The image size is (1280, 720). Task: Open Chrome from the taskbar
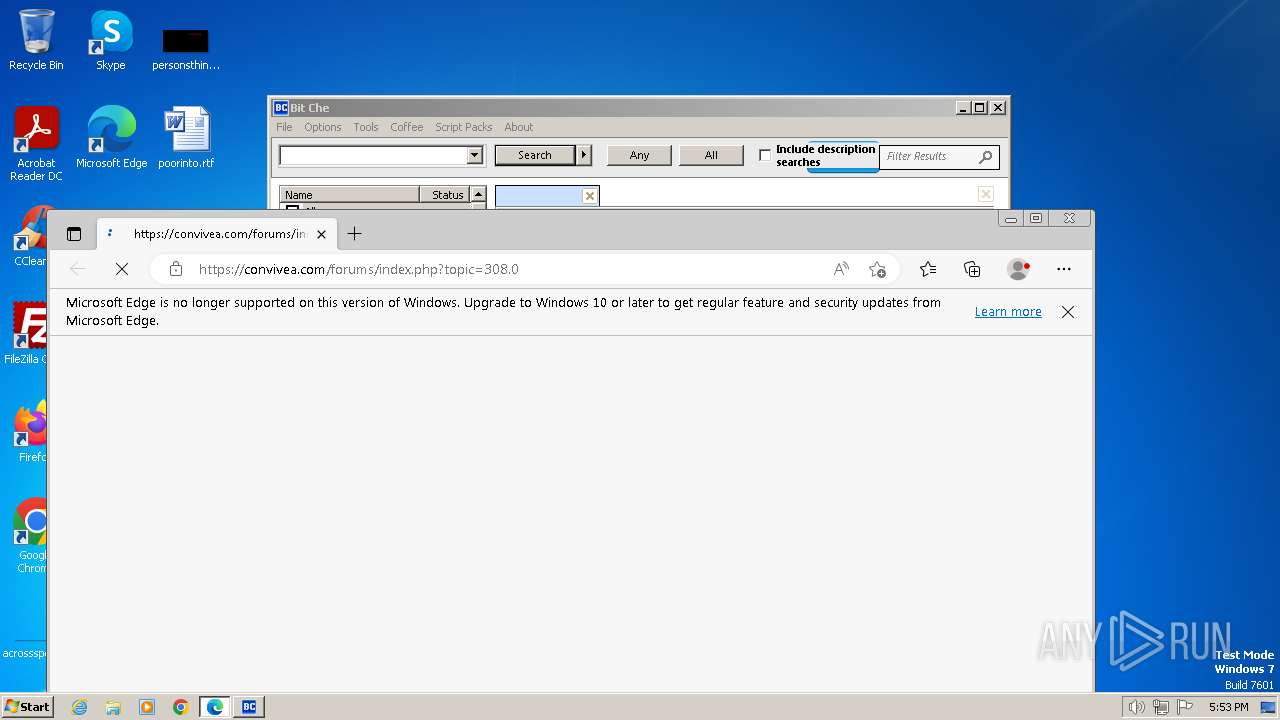click(x=181, y=707)
